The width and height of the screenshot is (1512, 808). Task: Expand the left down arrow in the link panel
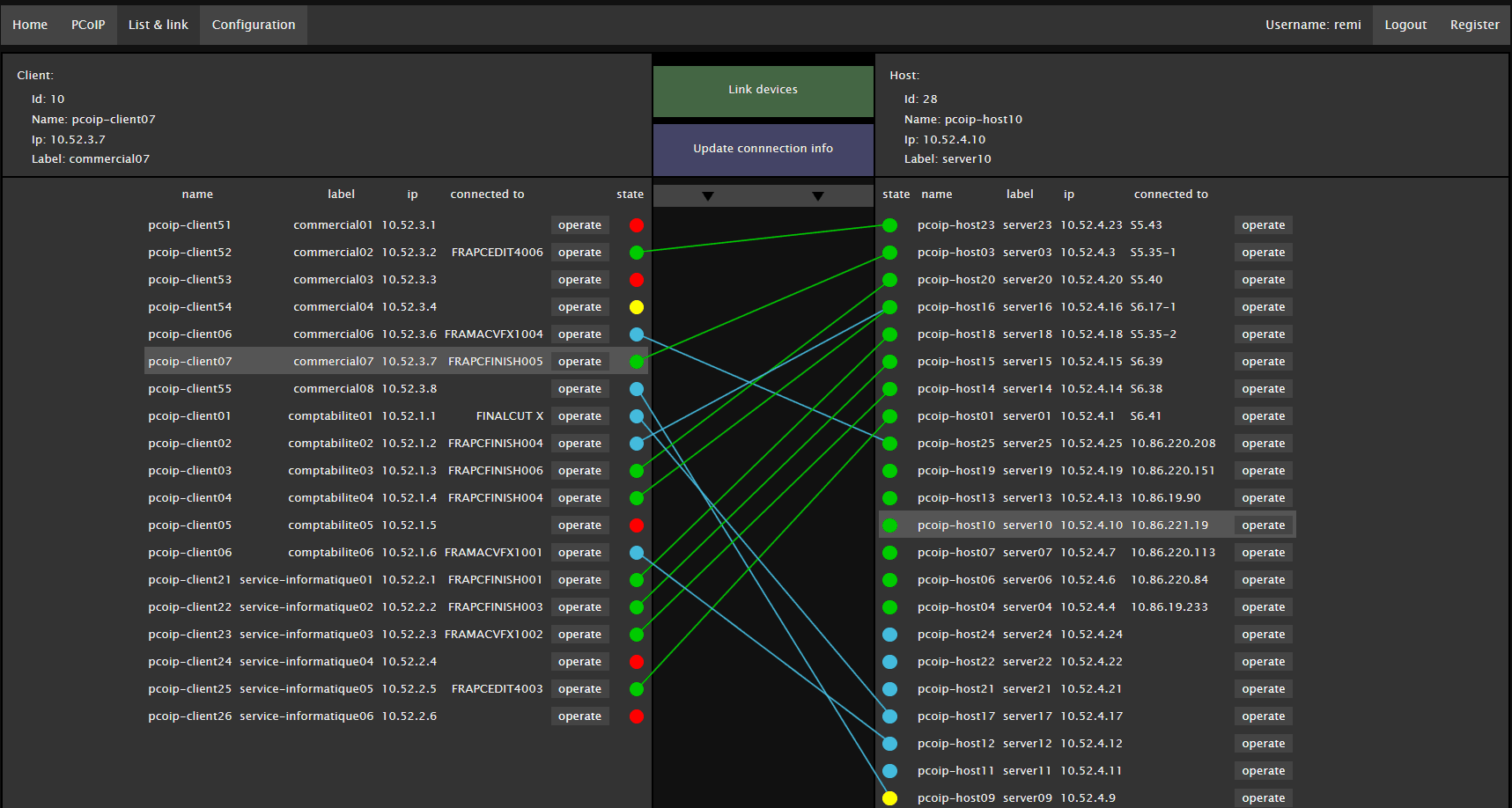(x=708, y=196)
